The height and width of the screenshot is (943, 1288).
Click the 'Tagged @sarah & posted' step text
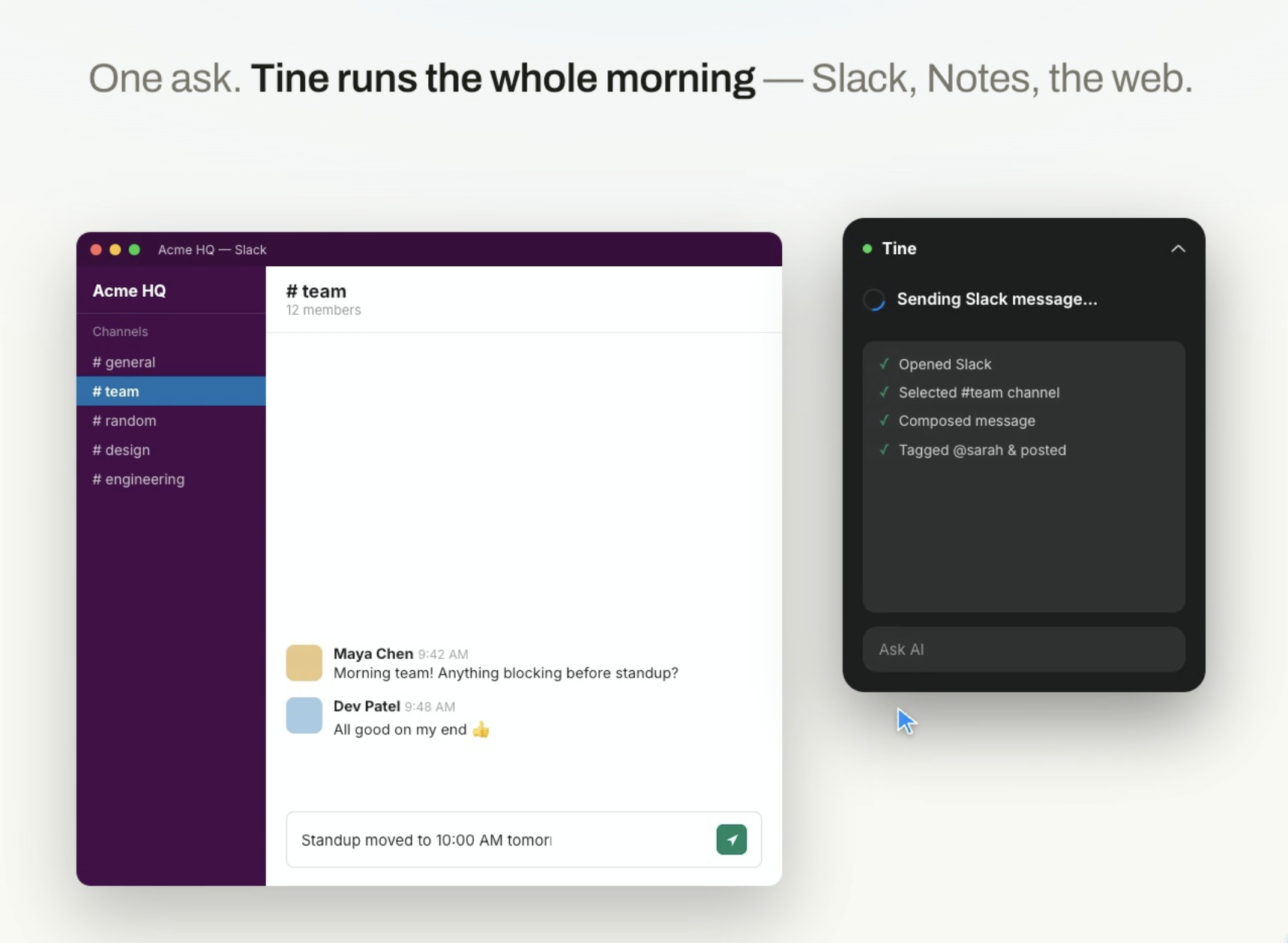[982, 451]
